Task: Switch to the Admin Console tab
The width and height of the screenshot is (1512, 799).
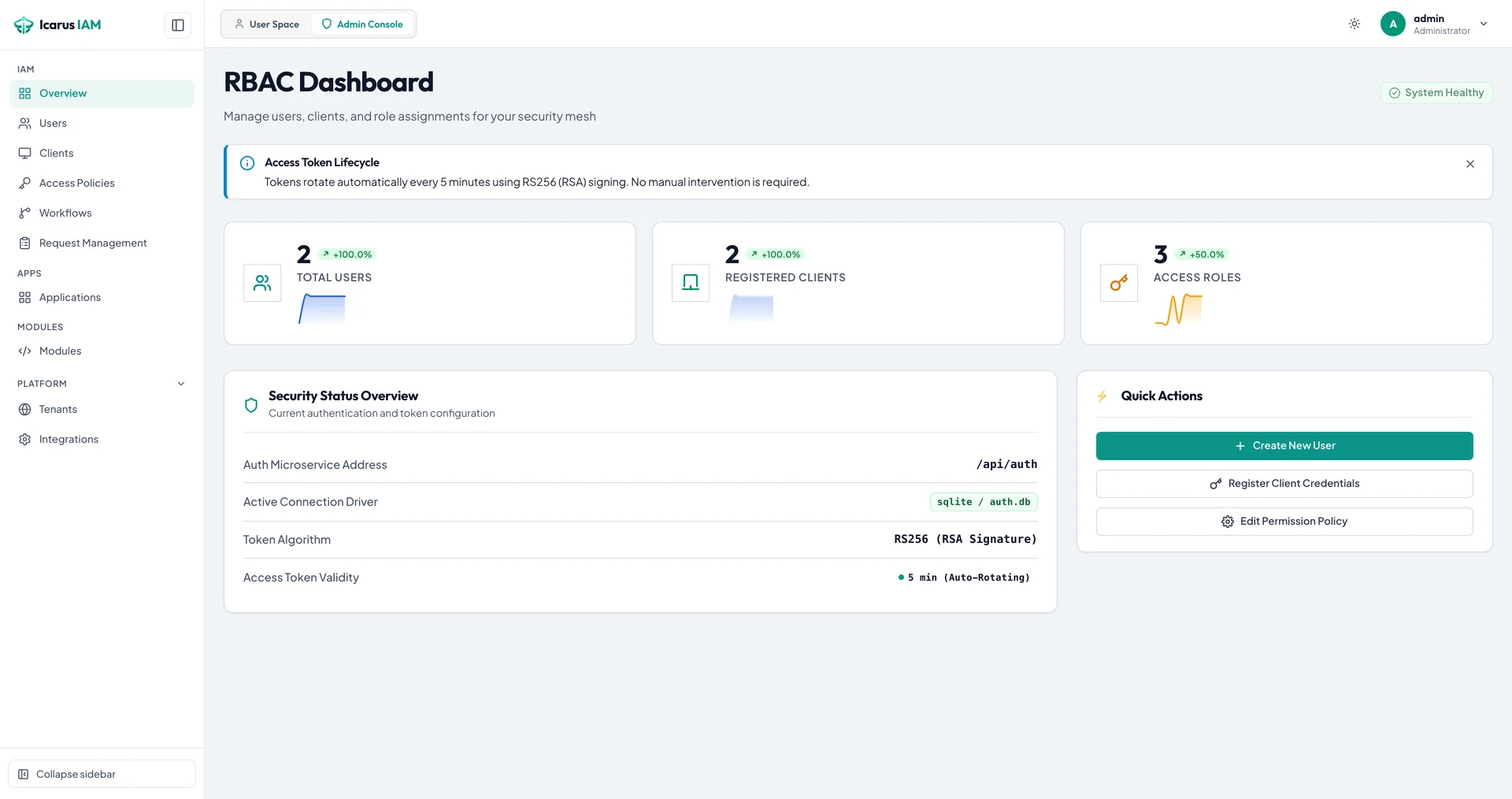Action: [x=362, y=24]
